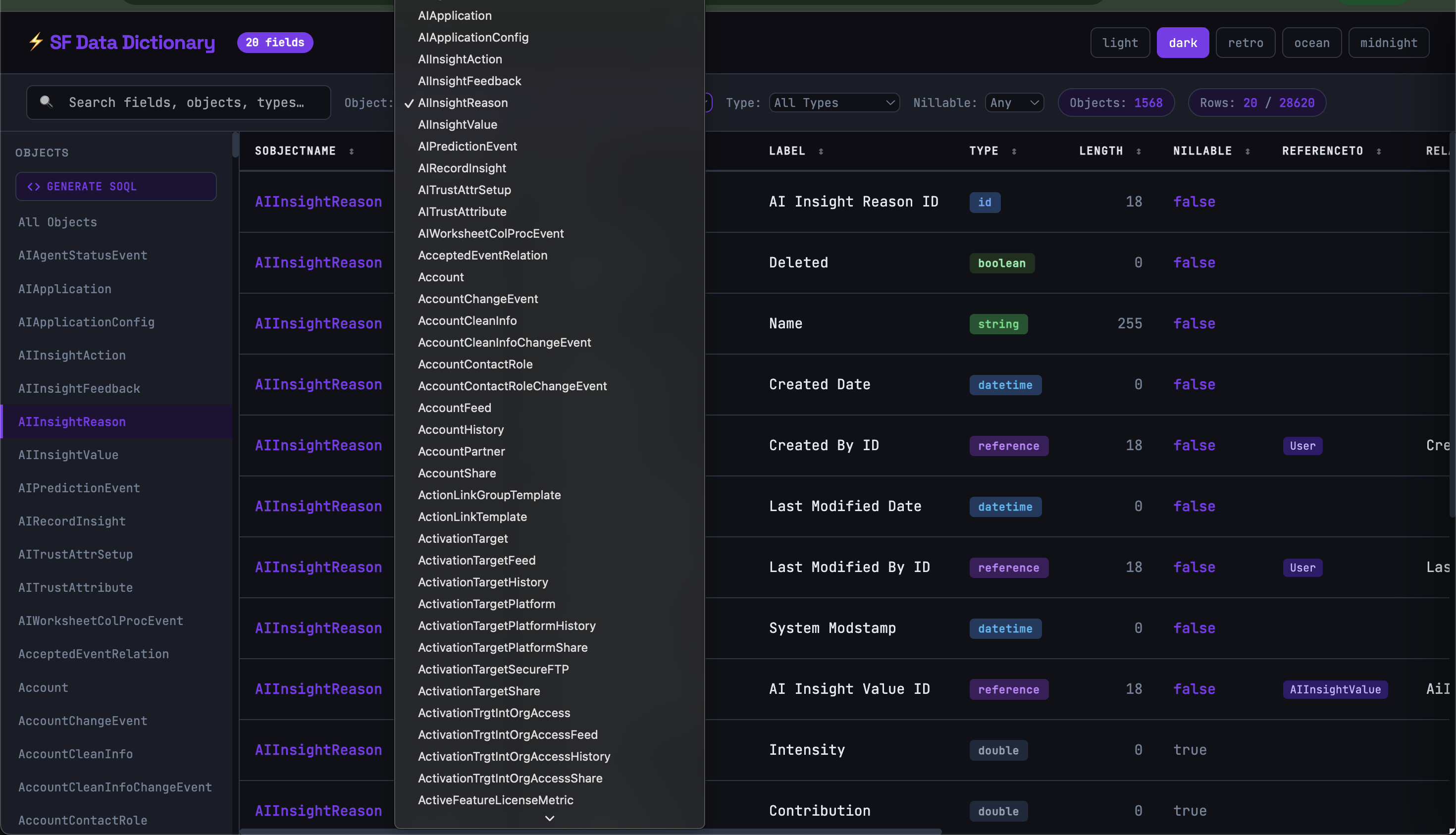The image size is (1456, 835).
Task: Choose ActiveFeatureLicenseMetric in the dropdown list
Action: pos(549,800)
